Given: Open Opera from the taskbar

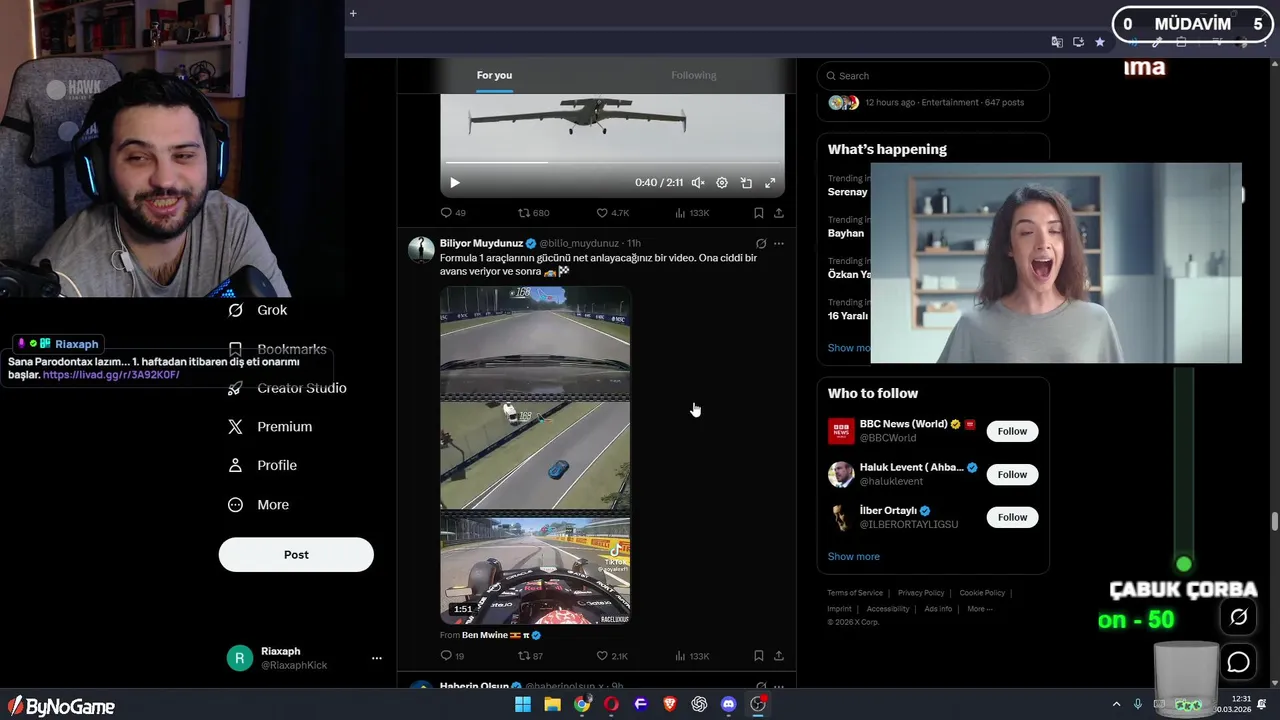Looking at the screenshot, I should [611, 705].
